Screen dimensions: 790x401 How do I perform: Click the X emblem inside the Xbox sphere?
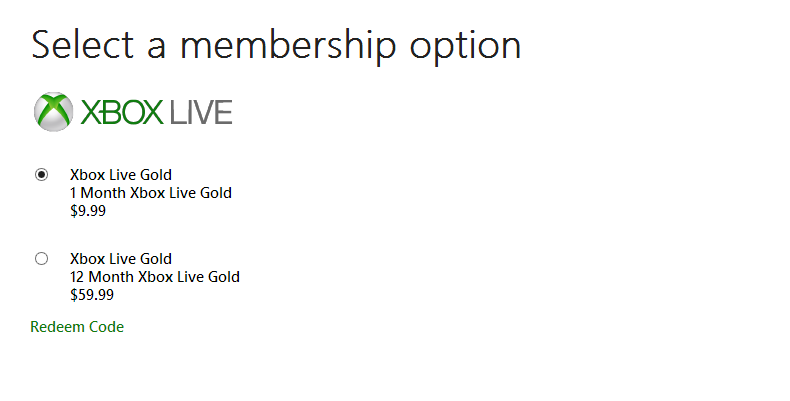pyautogui.click(x=53, y=112)
